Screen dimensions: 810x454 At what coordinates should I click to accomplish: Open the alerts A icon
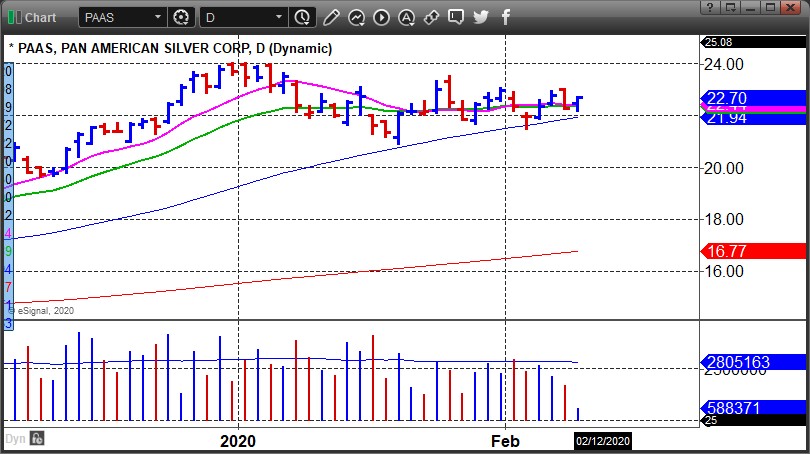[x=407, y=17]
